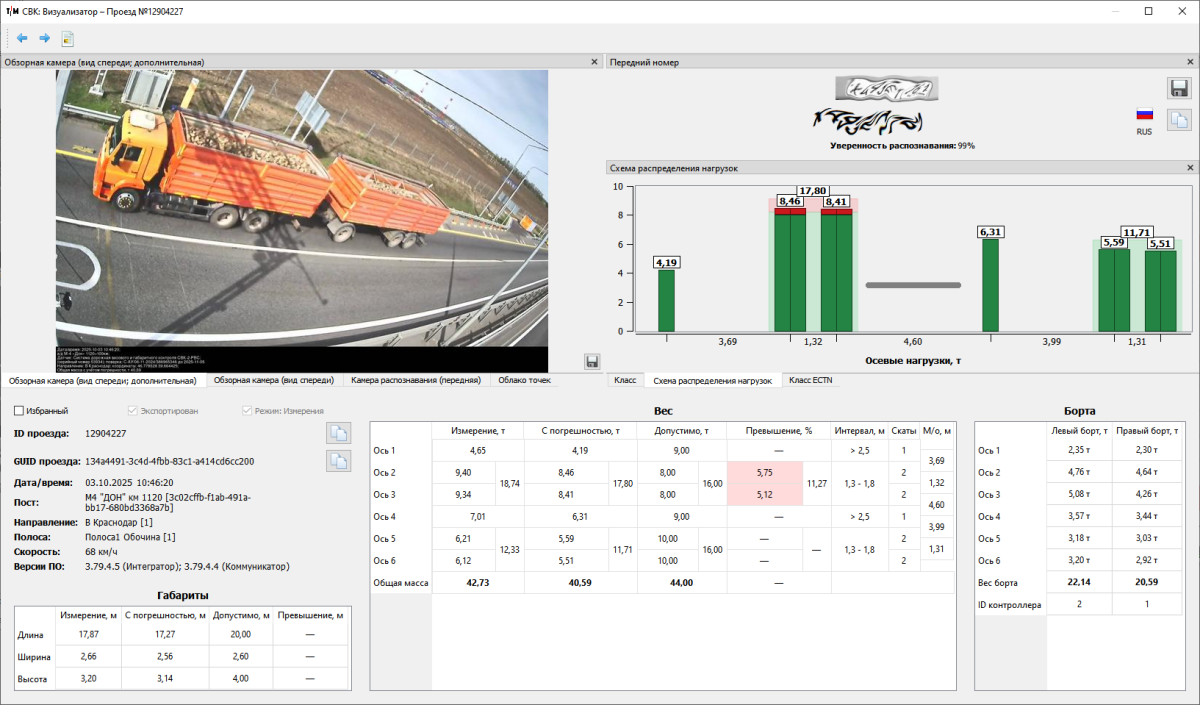Open the report document toolbar icon
Image resolution: width=1200 pixels, height=705 pixels.
coord(68,39)
